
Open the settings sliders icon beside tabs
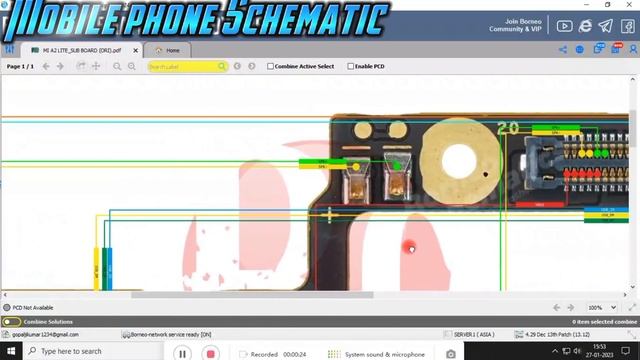tap(9, 50)
